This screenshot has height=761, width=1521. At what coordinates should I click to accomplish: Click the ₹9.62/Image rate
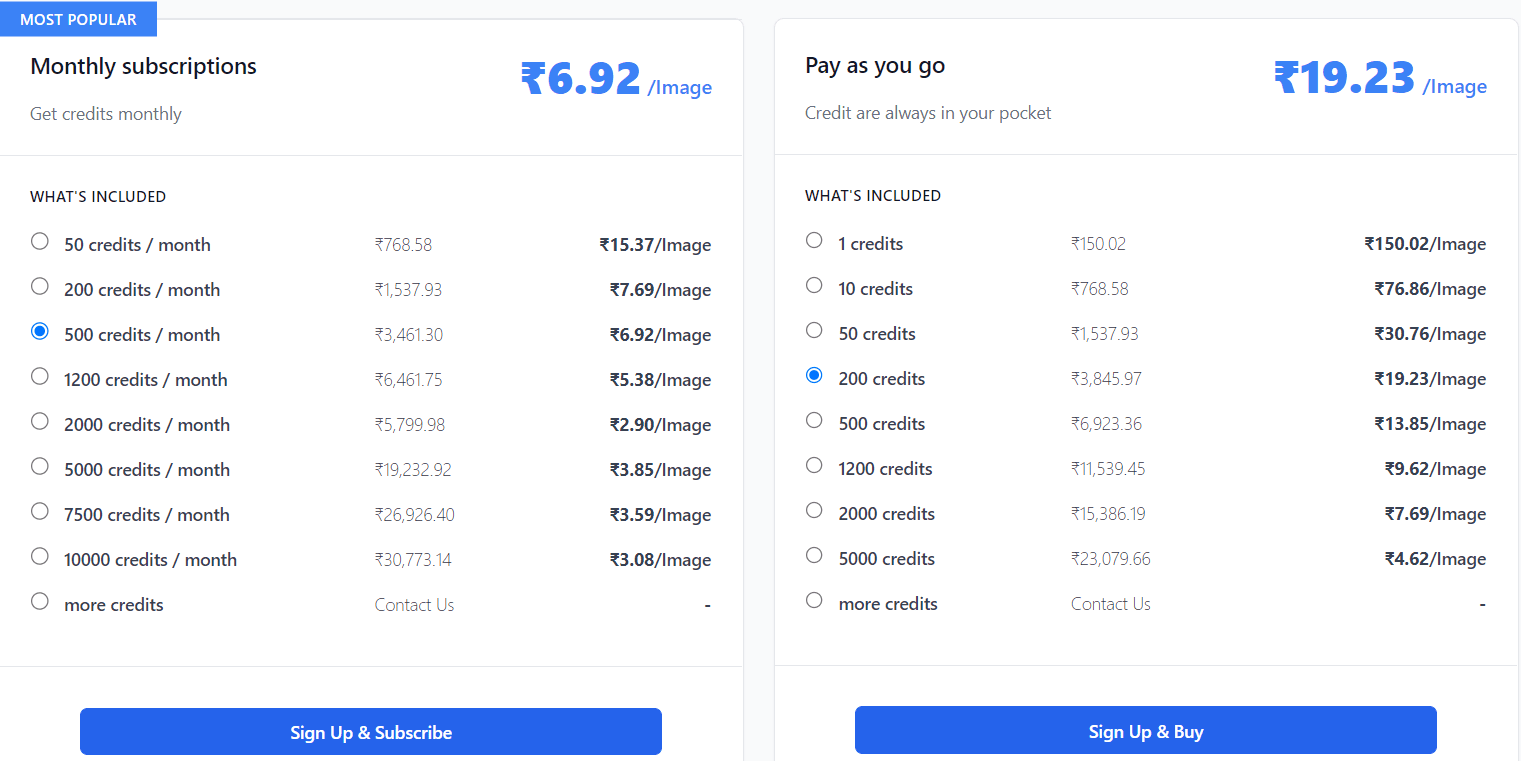pyautogui.click(x=1435, y=469)
